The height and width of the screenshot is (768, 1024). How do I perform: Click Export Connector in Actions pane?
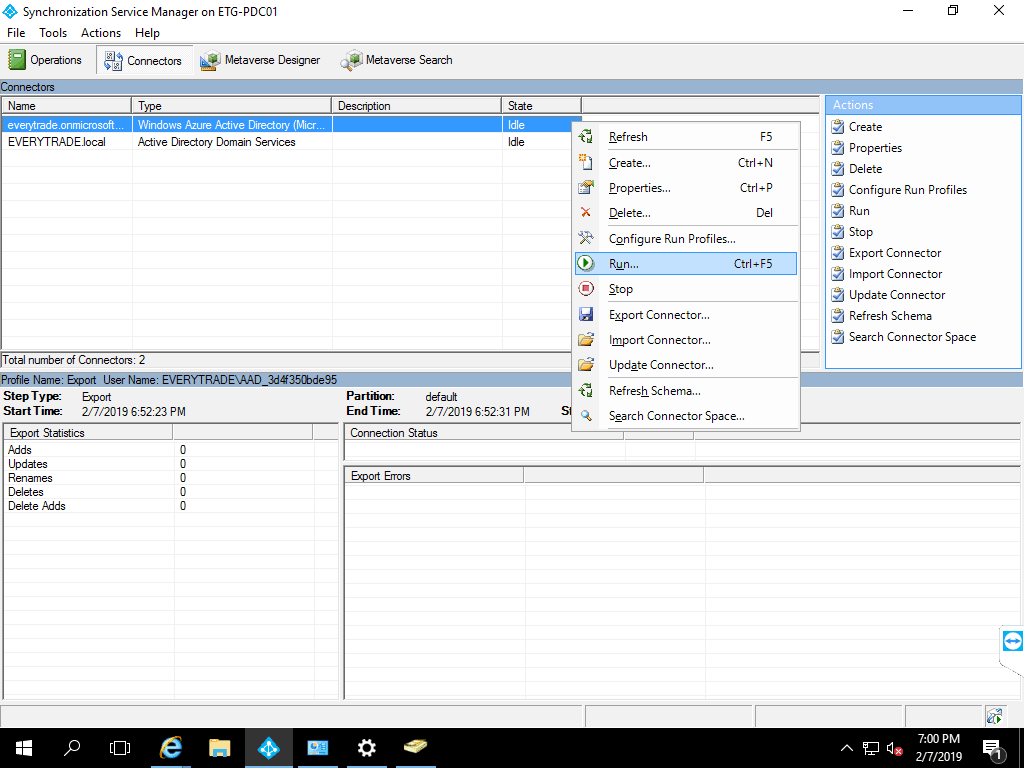(x=895, y=253)
